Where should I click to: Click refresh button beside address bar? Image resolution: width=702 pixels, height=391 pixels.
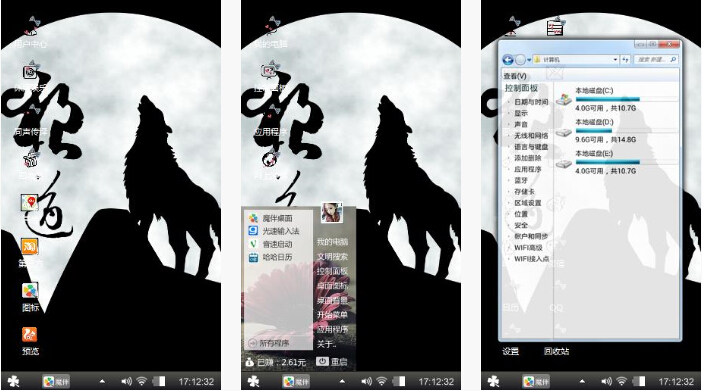click(x=625, y=59)
